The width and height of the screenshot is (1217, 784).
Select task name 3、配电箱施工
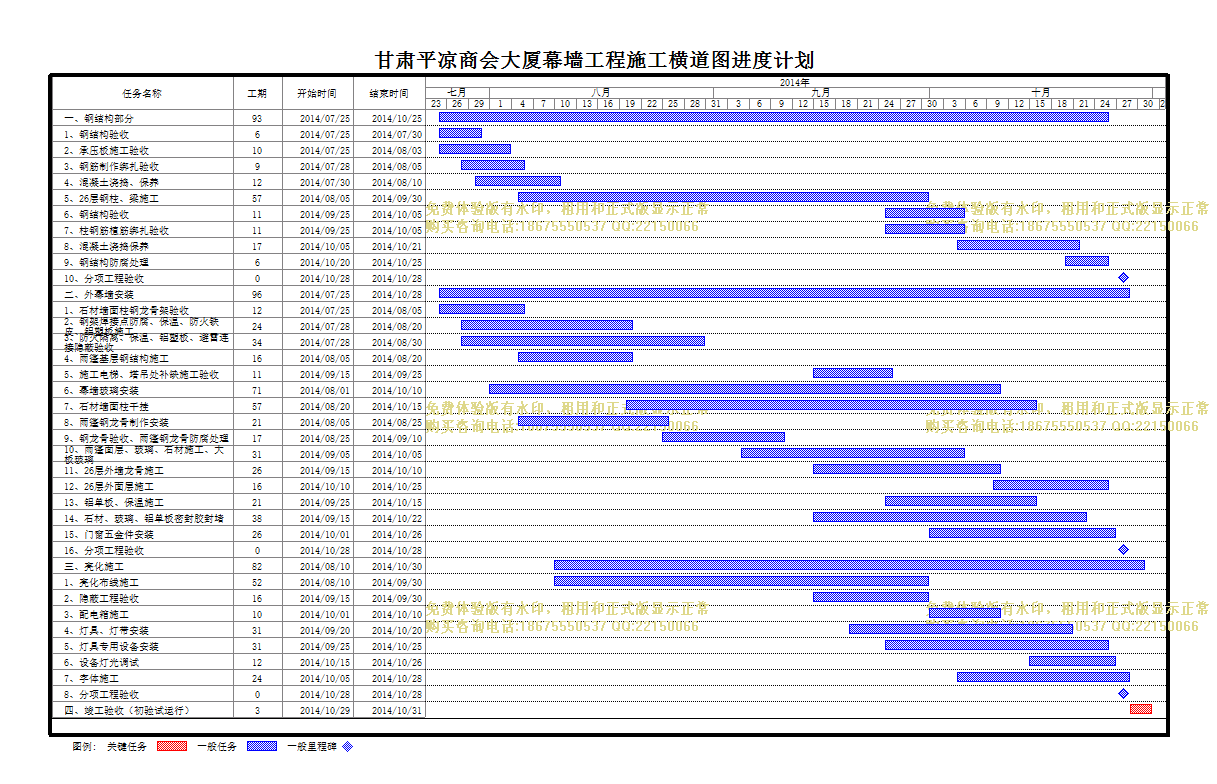[96, 614]
